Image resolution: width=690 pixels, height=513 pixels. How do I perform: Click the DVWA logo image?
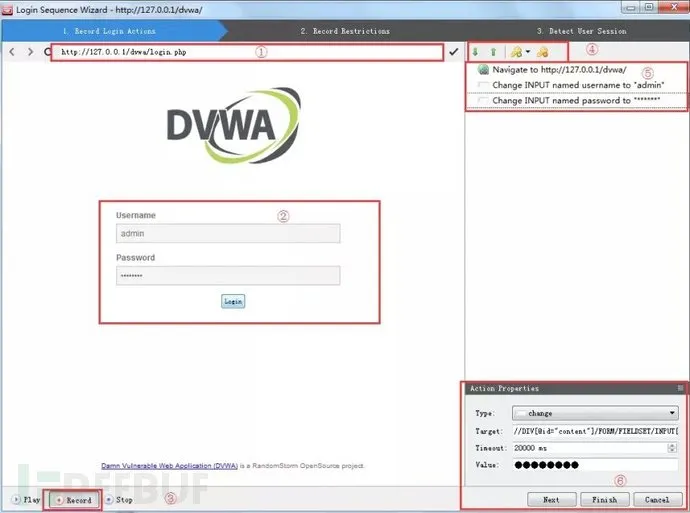coord(234,125)
